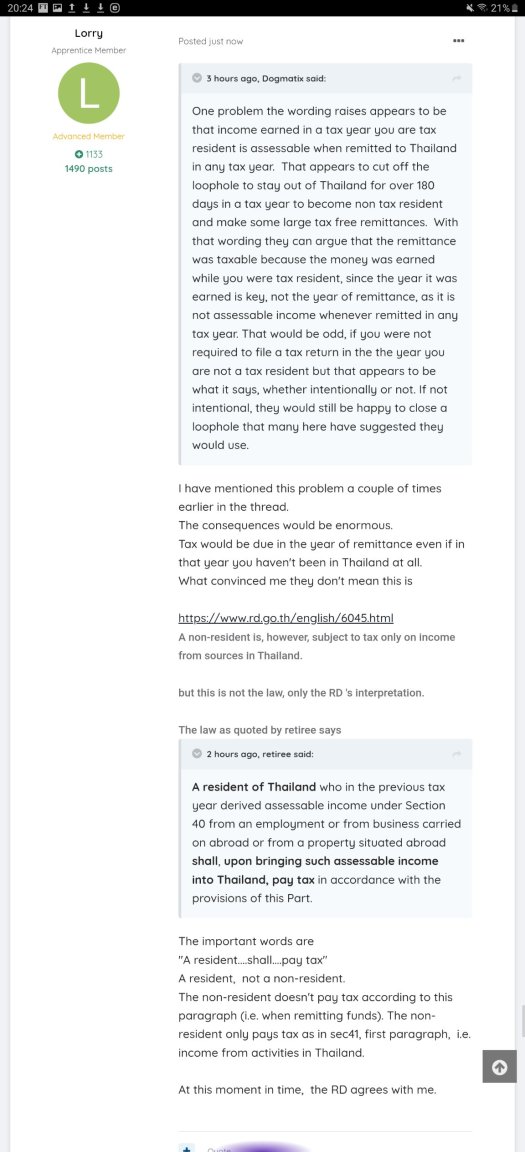This screenshot has width=525, height=1152.
Task: Tap the image notification icon in status bar
Action: [57, 7]
